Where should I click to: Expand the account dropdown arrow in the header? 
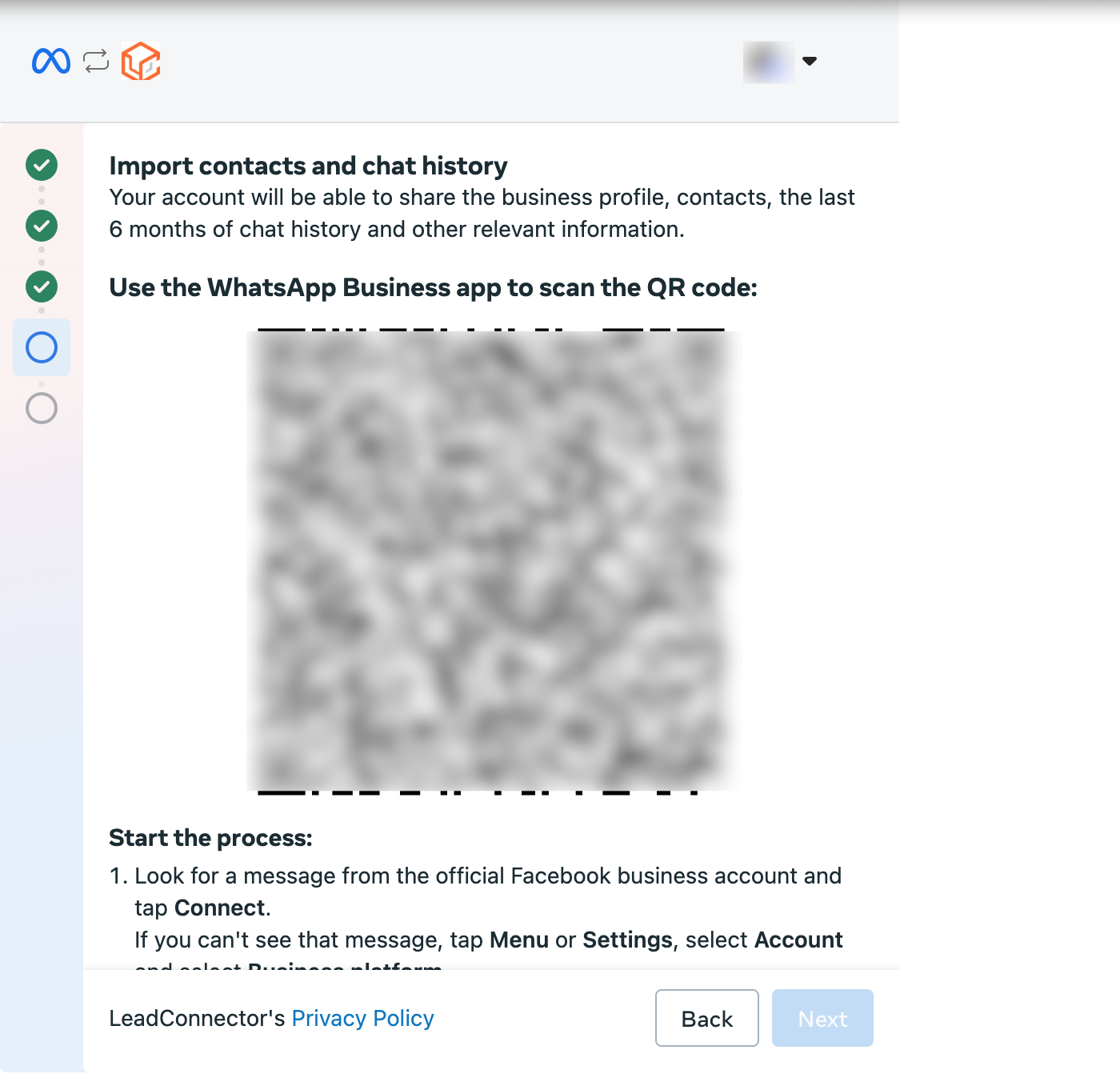click(810, 61)
